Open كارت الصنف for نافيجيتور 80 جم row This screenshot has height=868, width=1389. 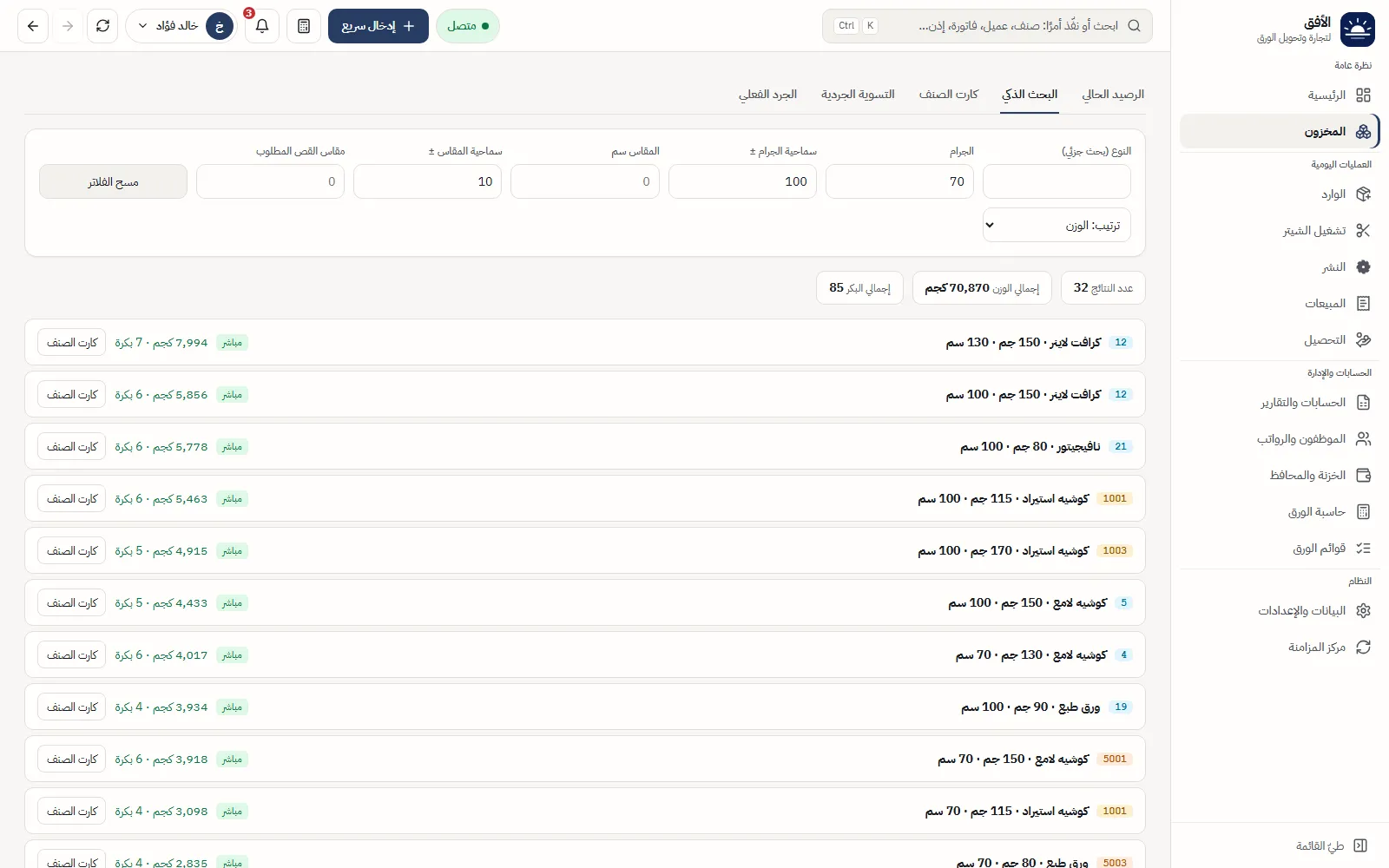pos(72,446)
